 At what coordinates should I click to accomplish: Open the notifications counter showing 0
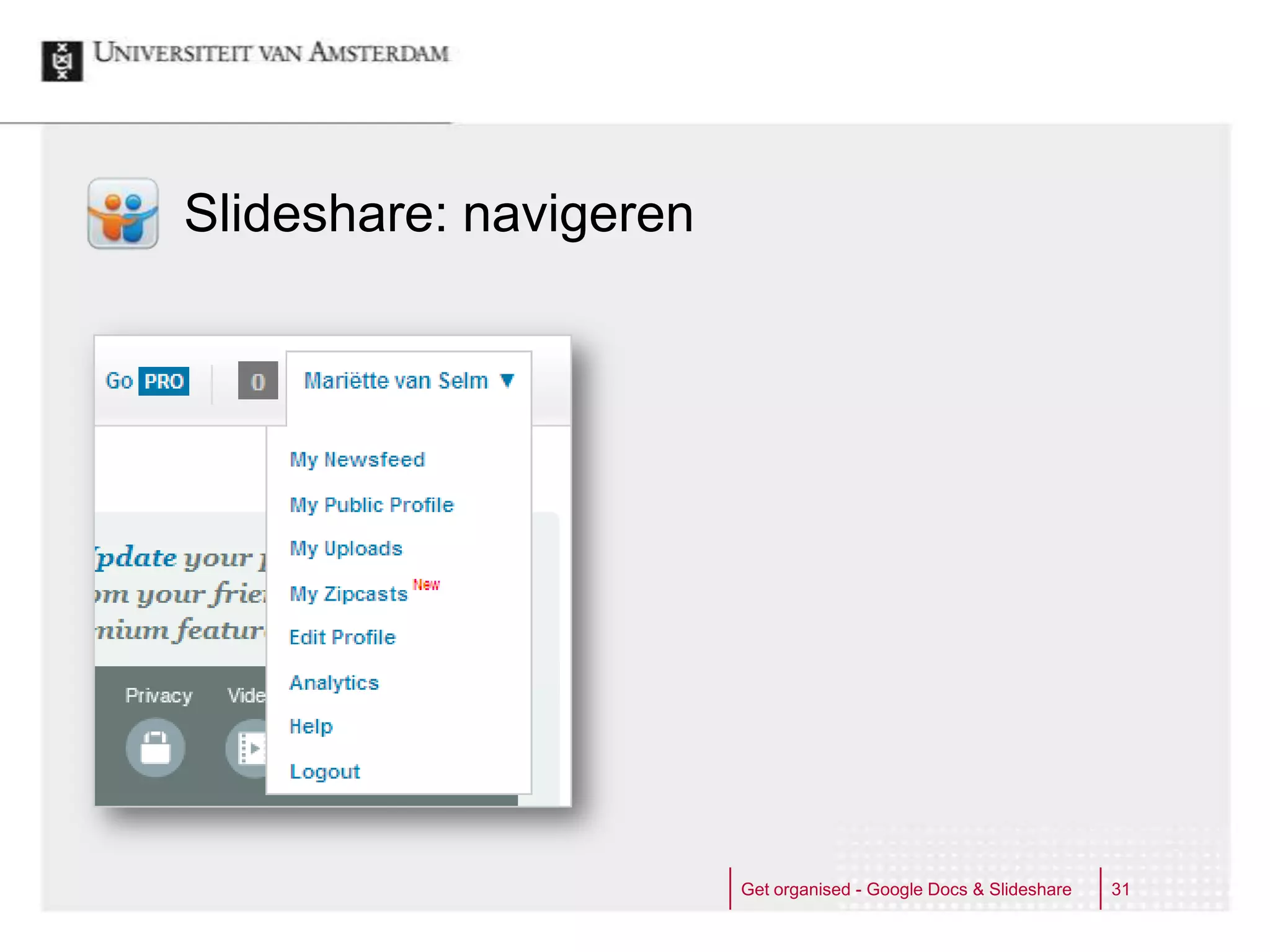click(x=258, y=381)
